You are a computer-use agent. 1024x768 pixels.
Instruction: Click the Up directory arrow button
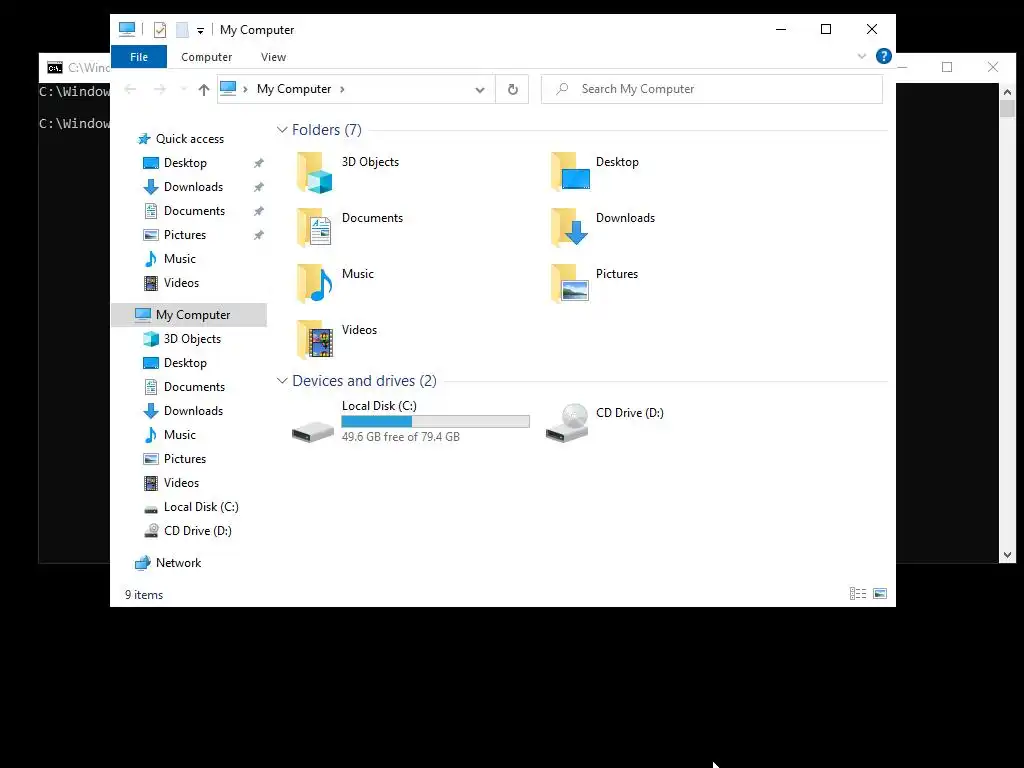click(204, 89)
